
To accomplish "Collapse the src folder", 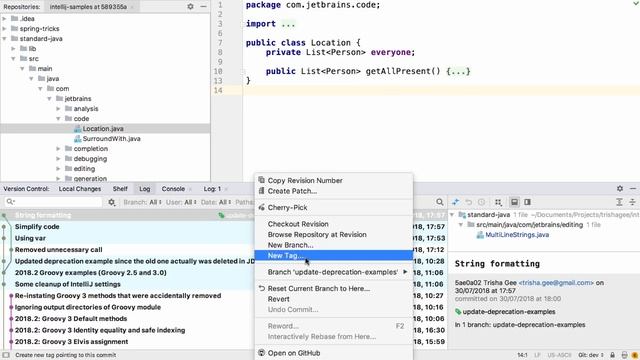I will (x=13, y=59).
